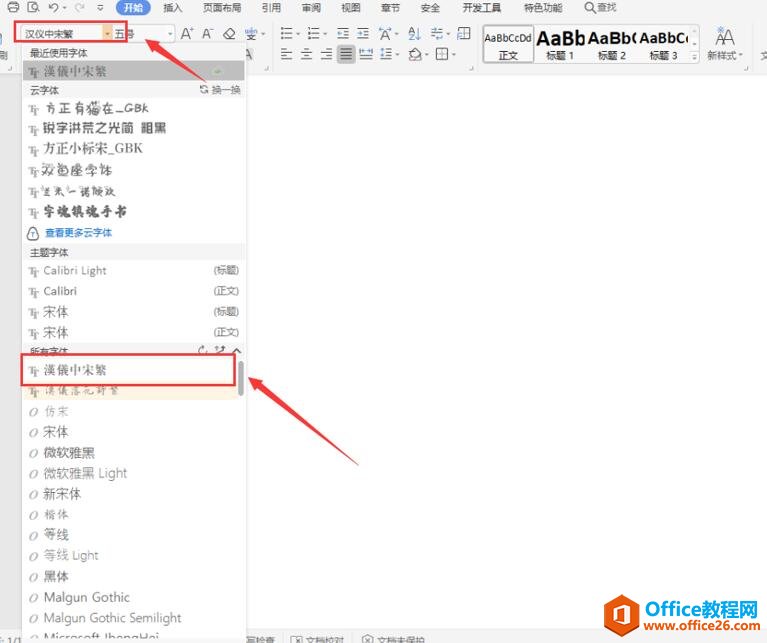Click the print preview icon
The height and width of the screenshot is (643, 767).
click(x=33, y=7)
